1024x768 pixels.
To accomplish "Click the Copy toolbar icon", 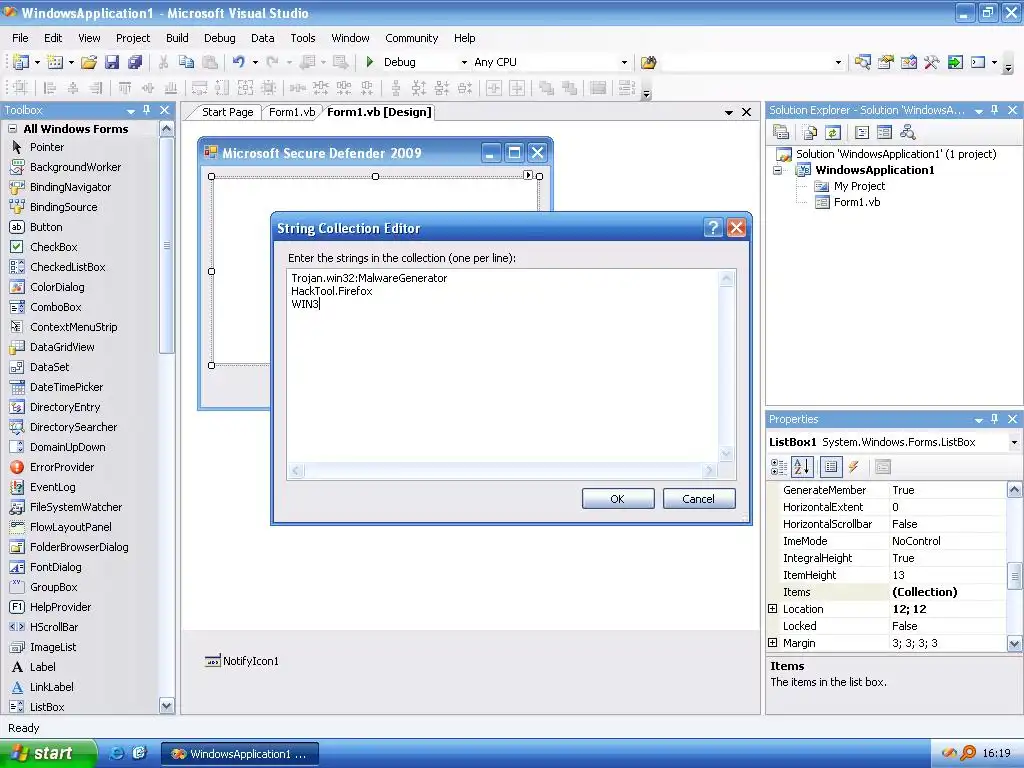I will pyautogui.click(x=186, y=62).
